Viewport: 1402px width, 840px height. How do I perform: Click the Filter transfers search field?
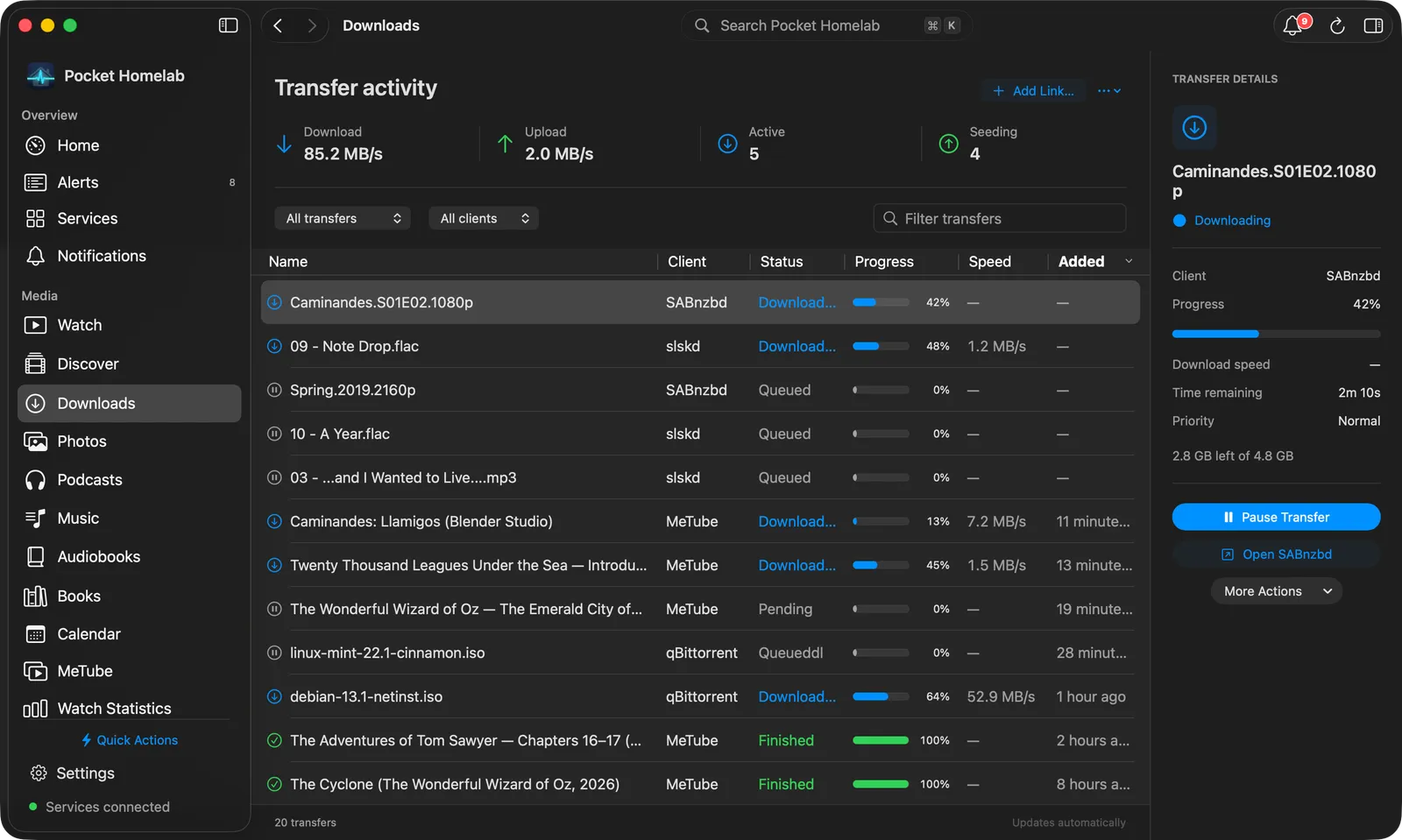point(1000,218)
